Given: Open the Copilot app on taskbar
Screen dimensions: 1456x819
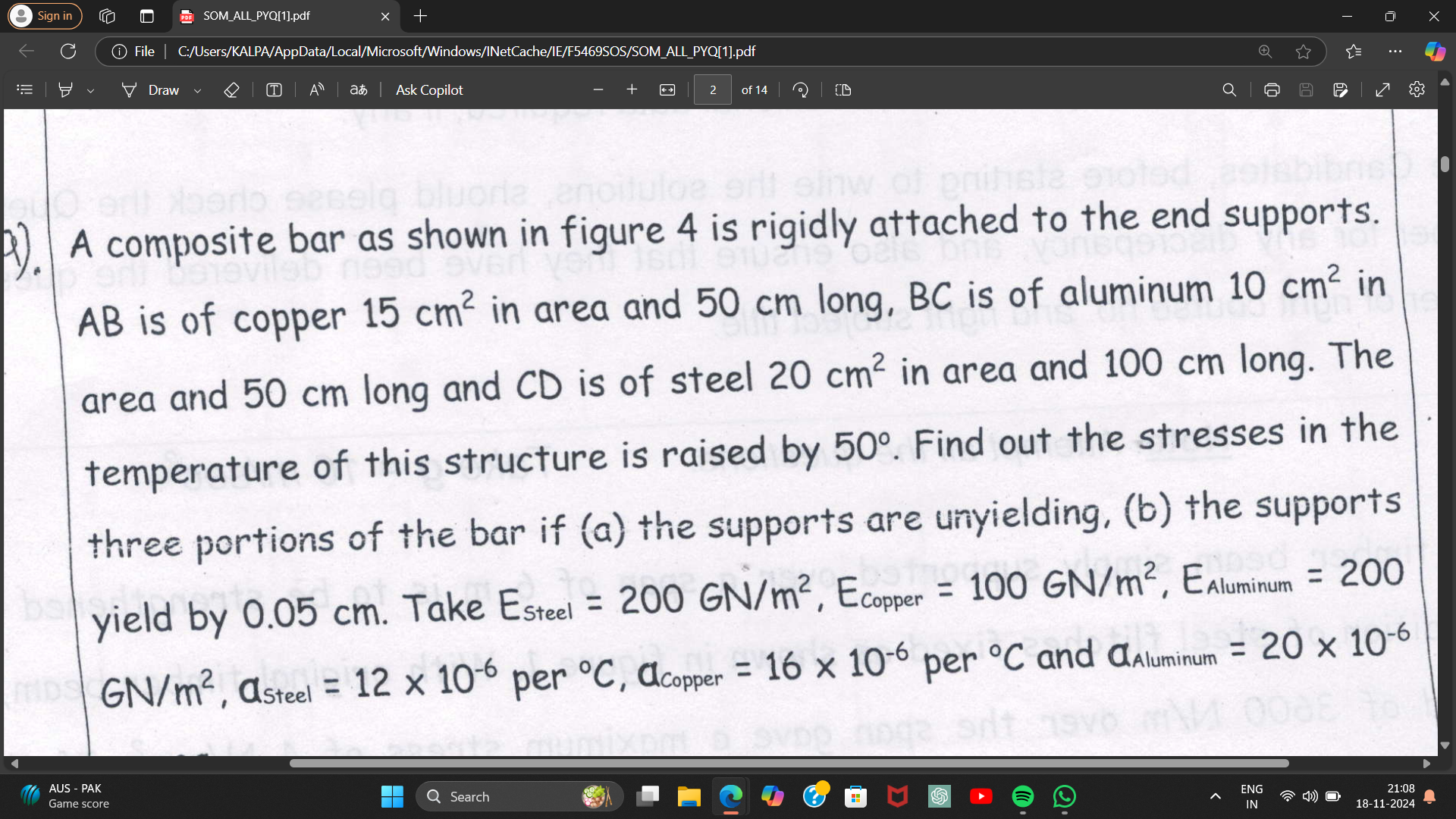Looking at the screenshot, I should coord(772,796).
